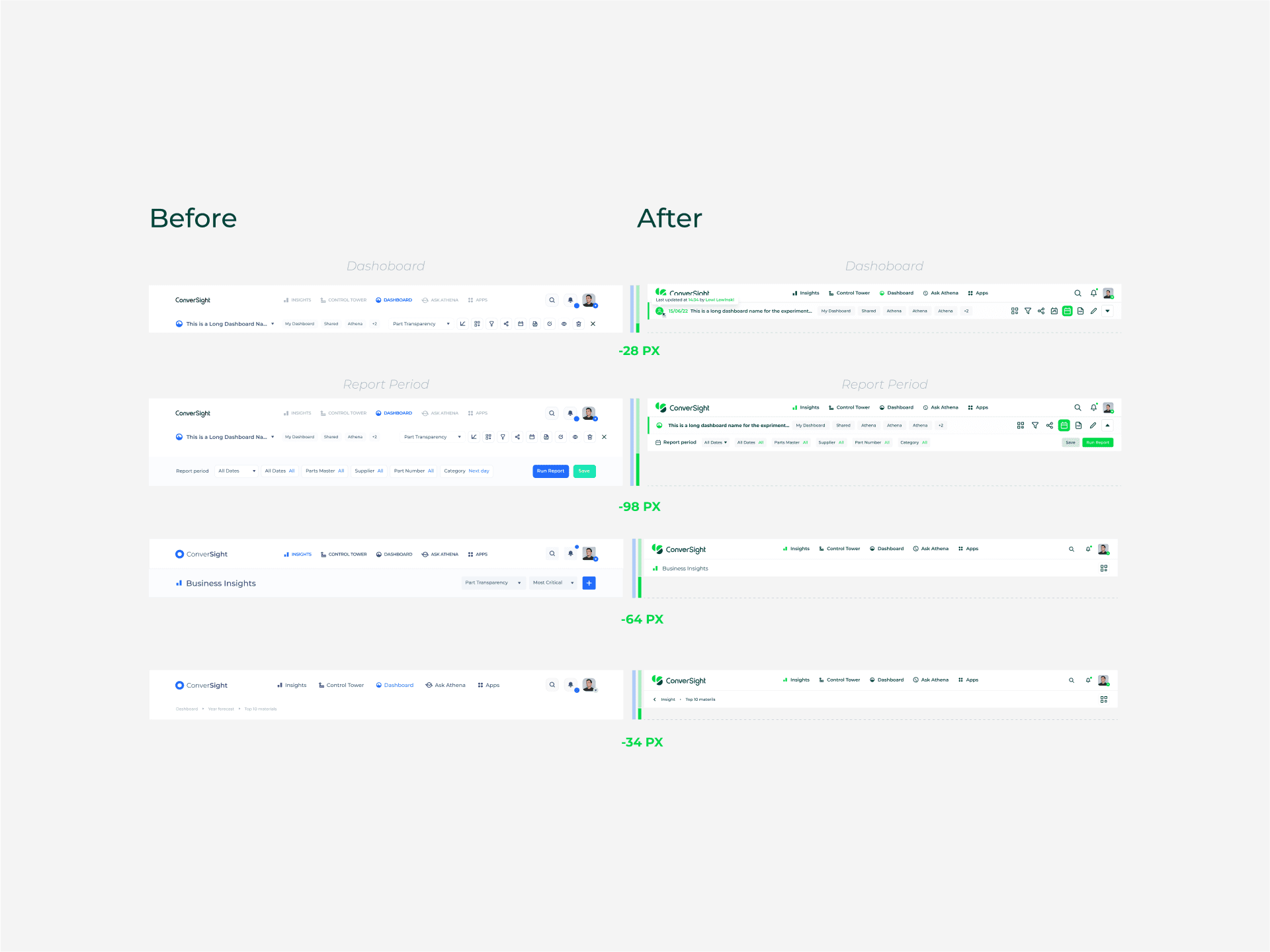Screen dimensions: 1270x952
Task: Click the image icon in the 15/06/22 toolbar row
Action: 1054,311
